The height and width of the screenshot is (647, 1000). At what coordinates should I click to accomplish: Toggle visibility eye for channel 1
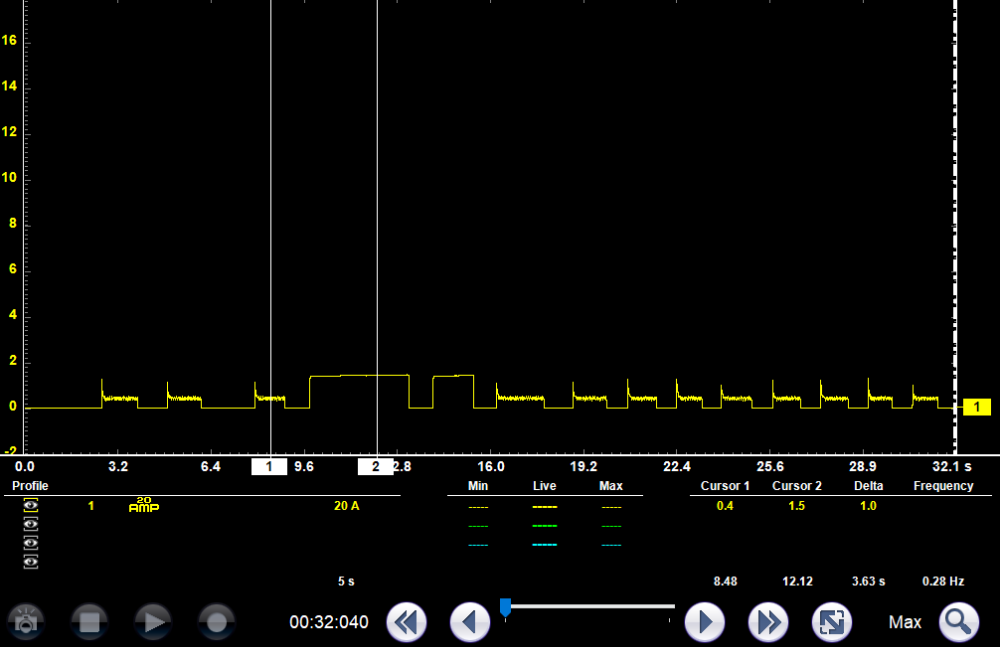(31, 506)
